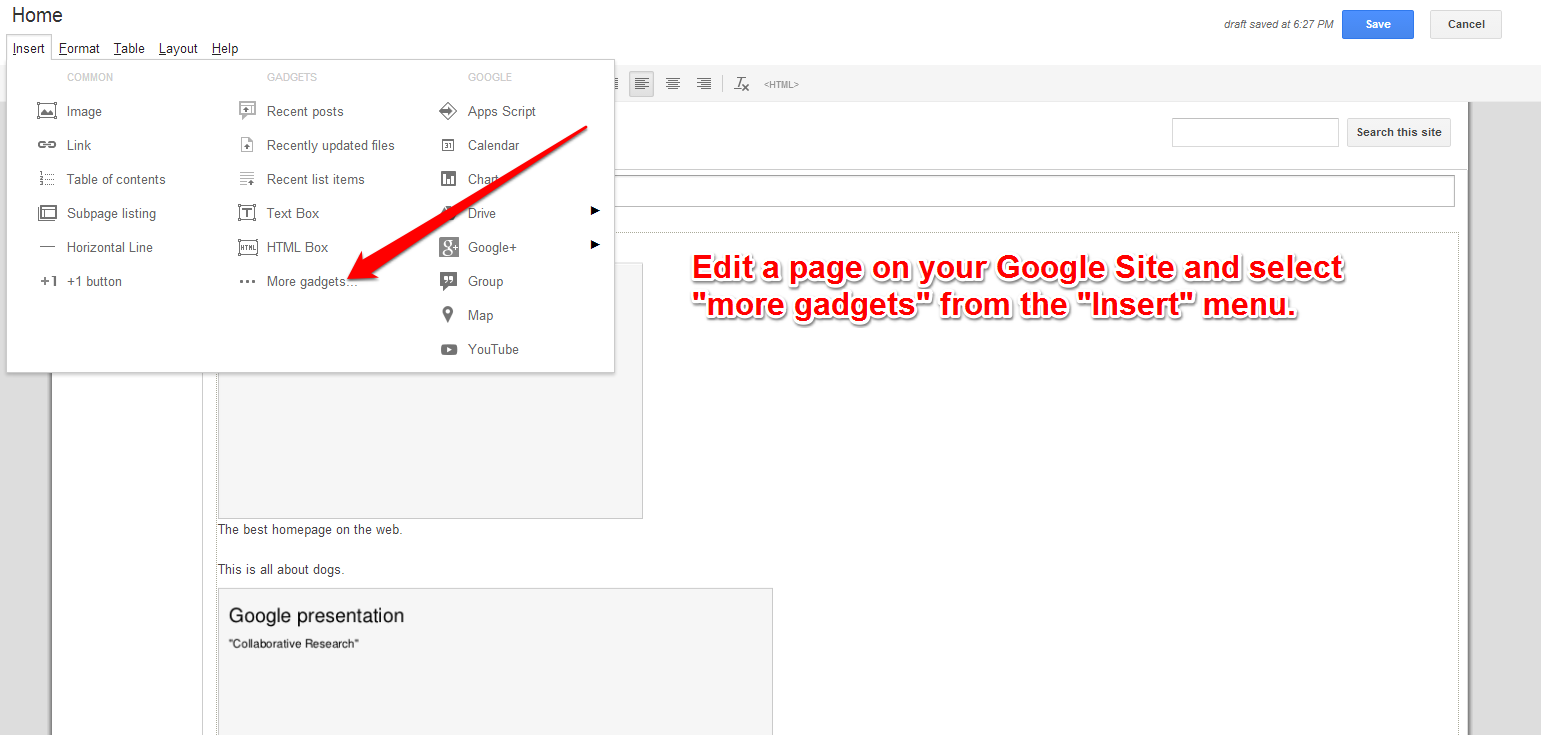Click the Image icon in Insert menu
Screen dimensions: 1541x735
click(47, 111)
